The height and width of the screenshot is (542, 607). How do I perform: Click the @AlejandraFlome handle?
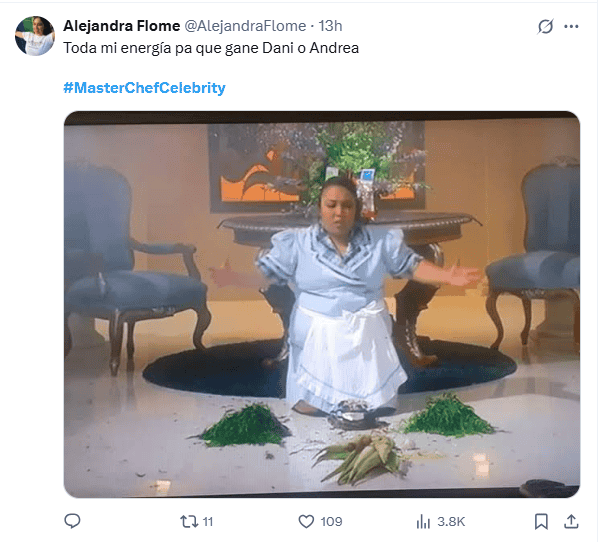click(245, 26)
